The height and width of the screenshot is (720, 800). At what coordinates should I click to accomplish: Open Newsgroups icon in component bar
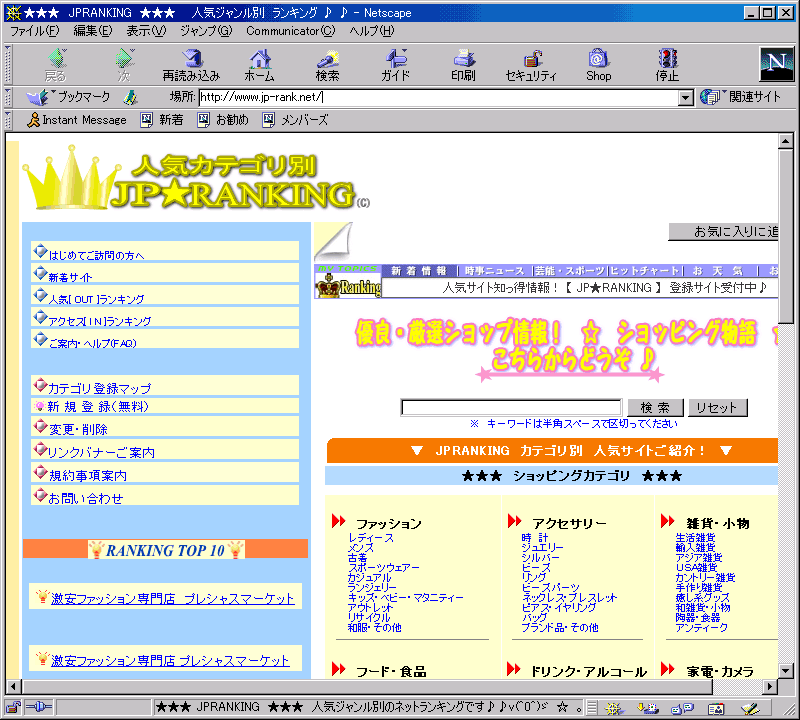pyautogui.click(x=682, y=708)
